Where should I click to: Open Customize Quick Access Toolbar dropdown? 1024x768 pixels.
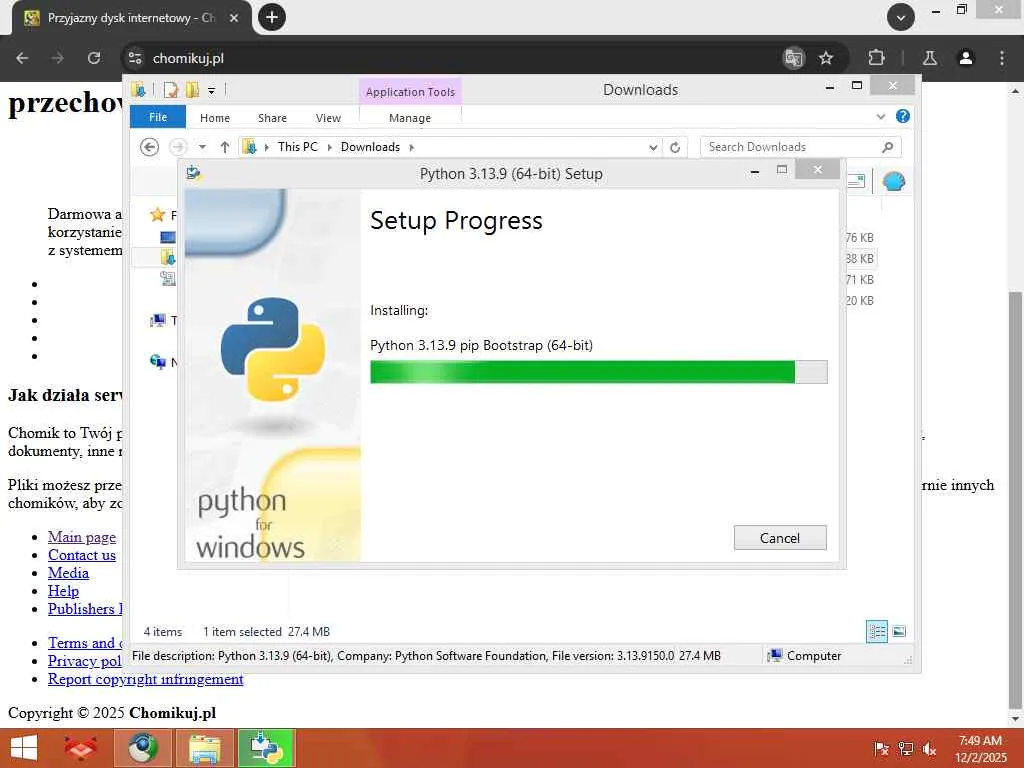tap(212, 90)
